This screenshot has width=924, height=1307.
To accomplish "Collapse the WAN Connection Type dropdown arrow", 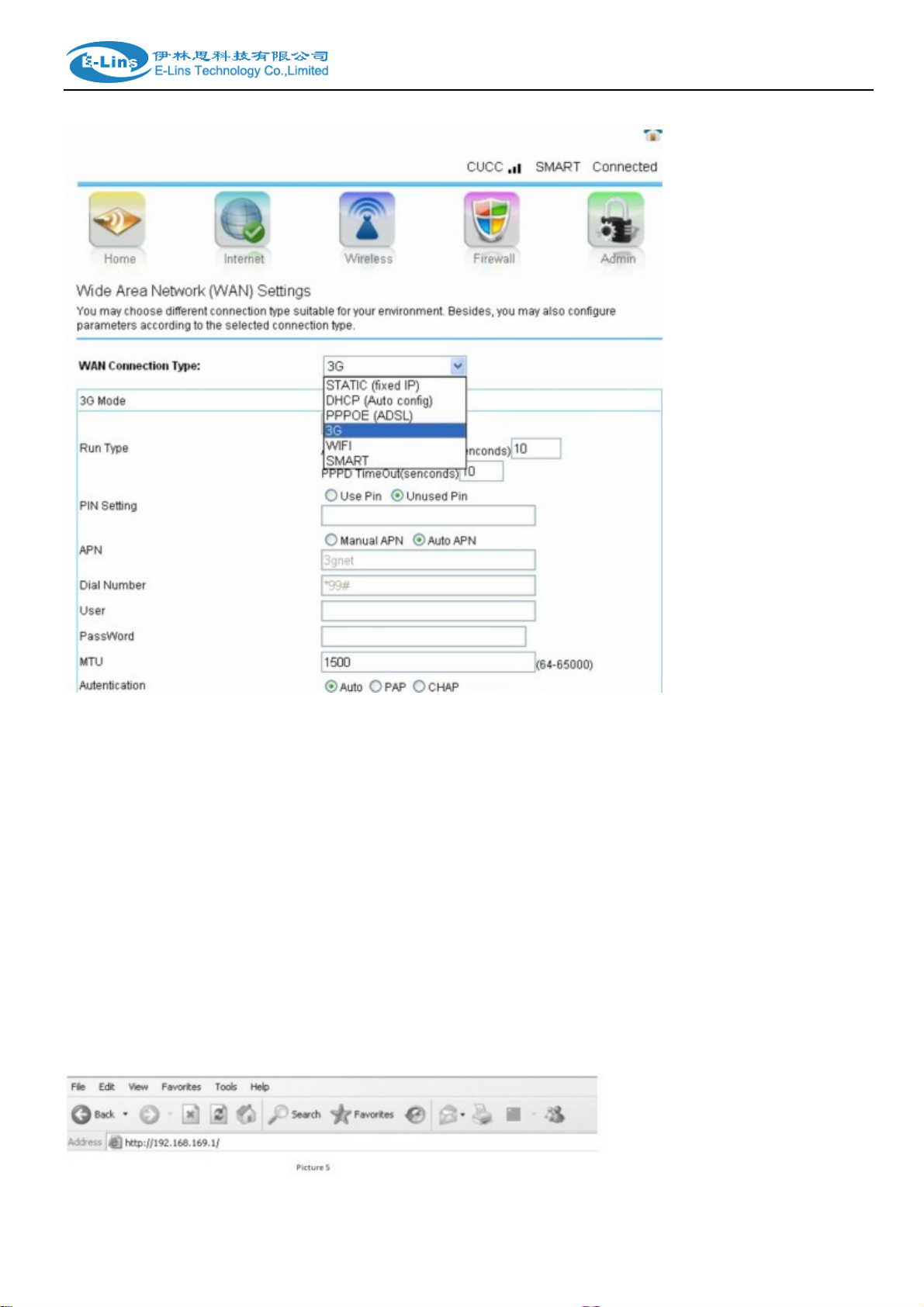I will point(458,366).
